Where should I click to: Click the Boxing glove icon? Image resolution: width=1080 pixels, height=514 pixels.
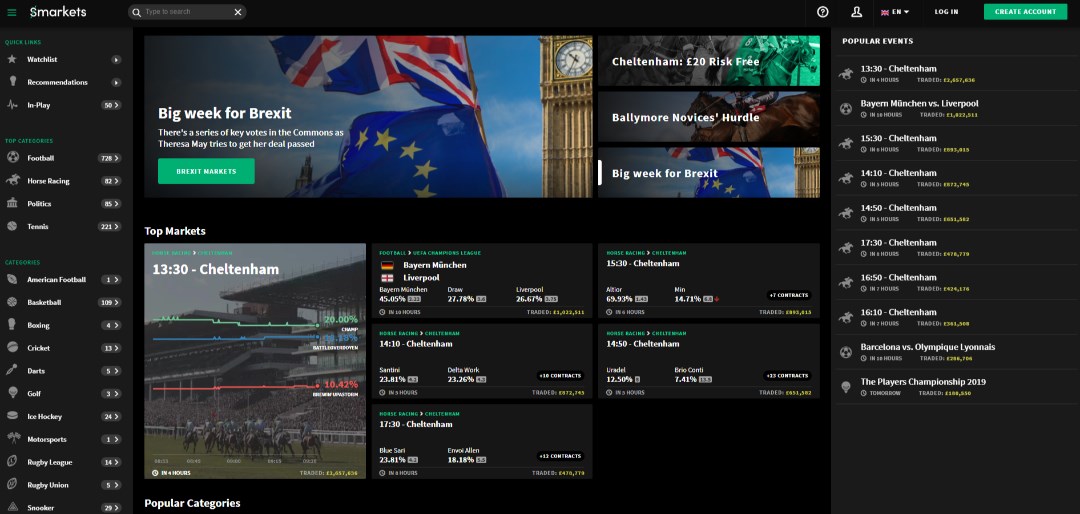12,325
